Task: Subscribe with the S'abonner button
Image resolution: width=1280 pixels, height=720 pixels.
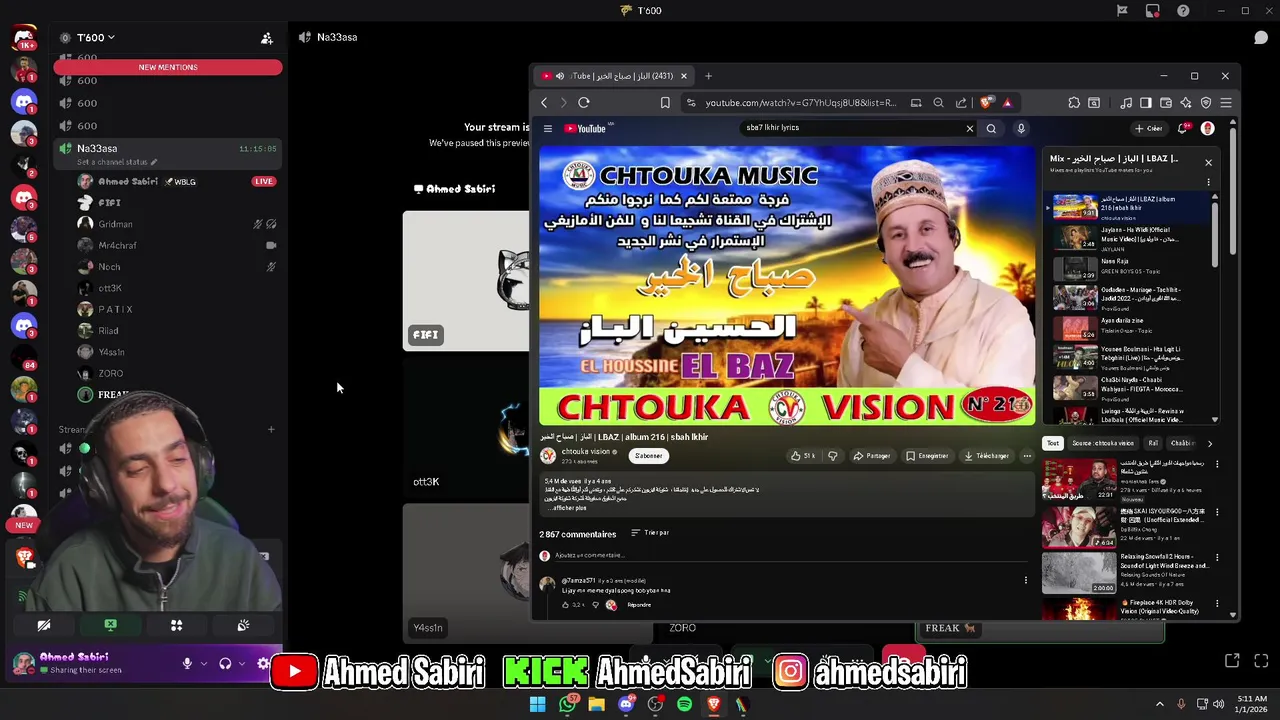Action: click(649, 456)
